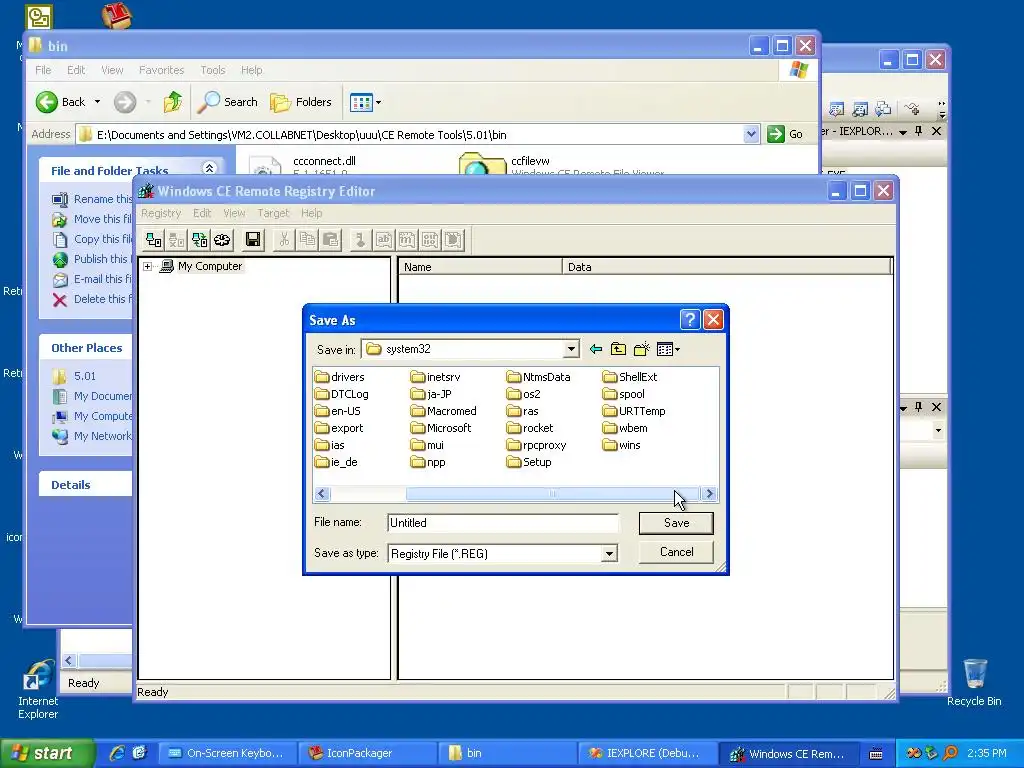Open the Back history dropdown arrow in bin window
This screenshot has width=1024, height=768.
click(x=97, y=102)
